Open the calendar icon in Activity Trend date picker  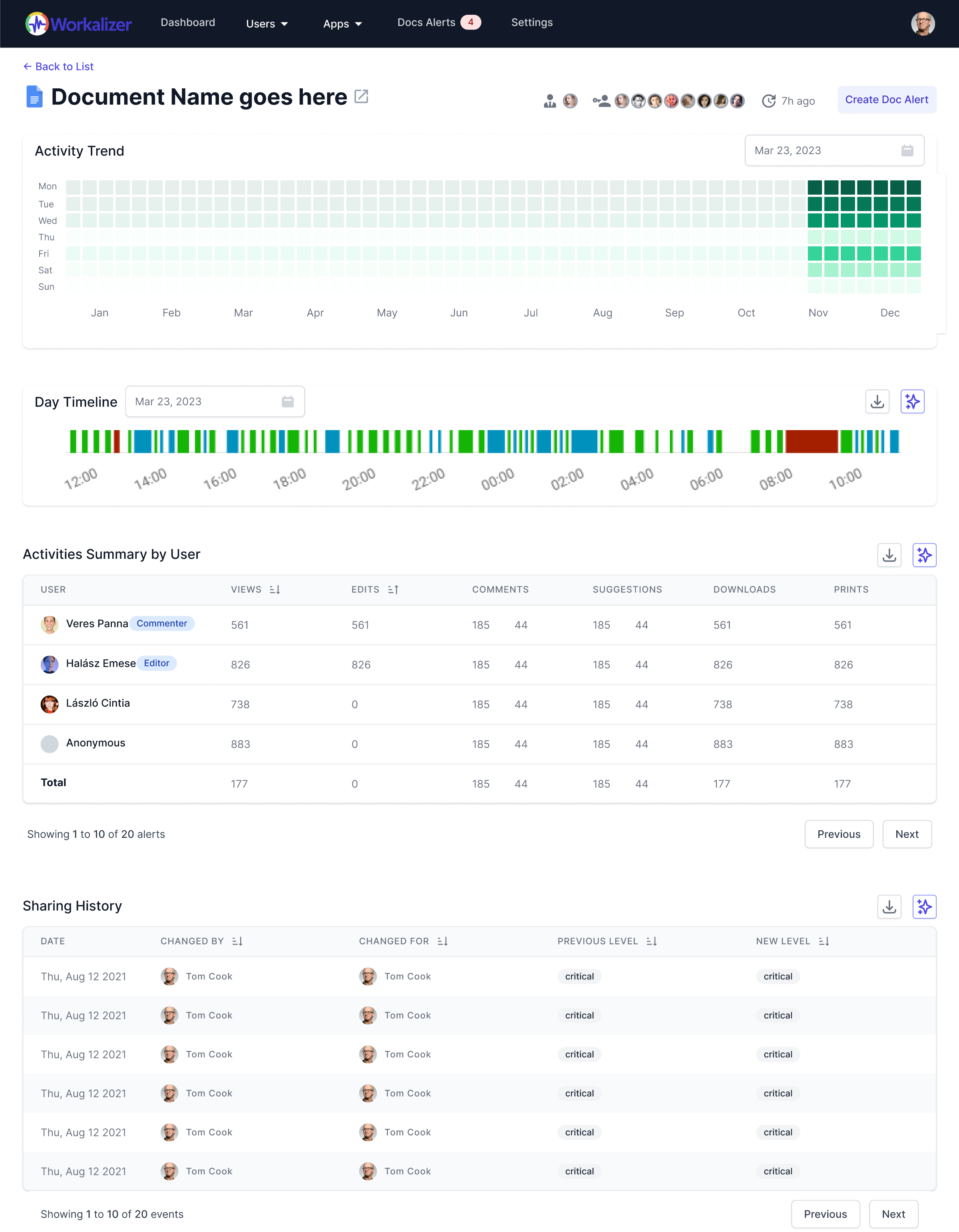pos(907,151)
